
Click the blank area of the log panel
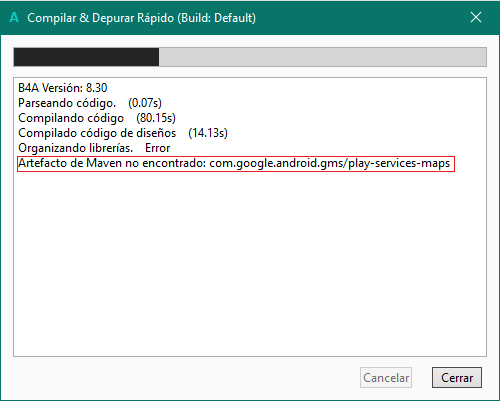[x=250, y=263]
